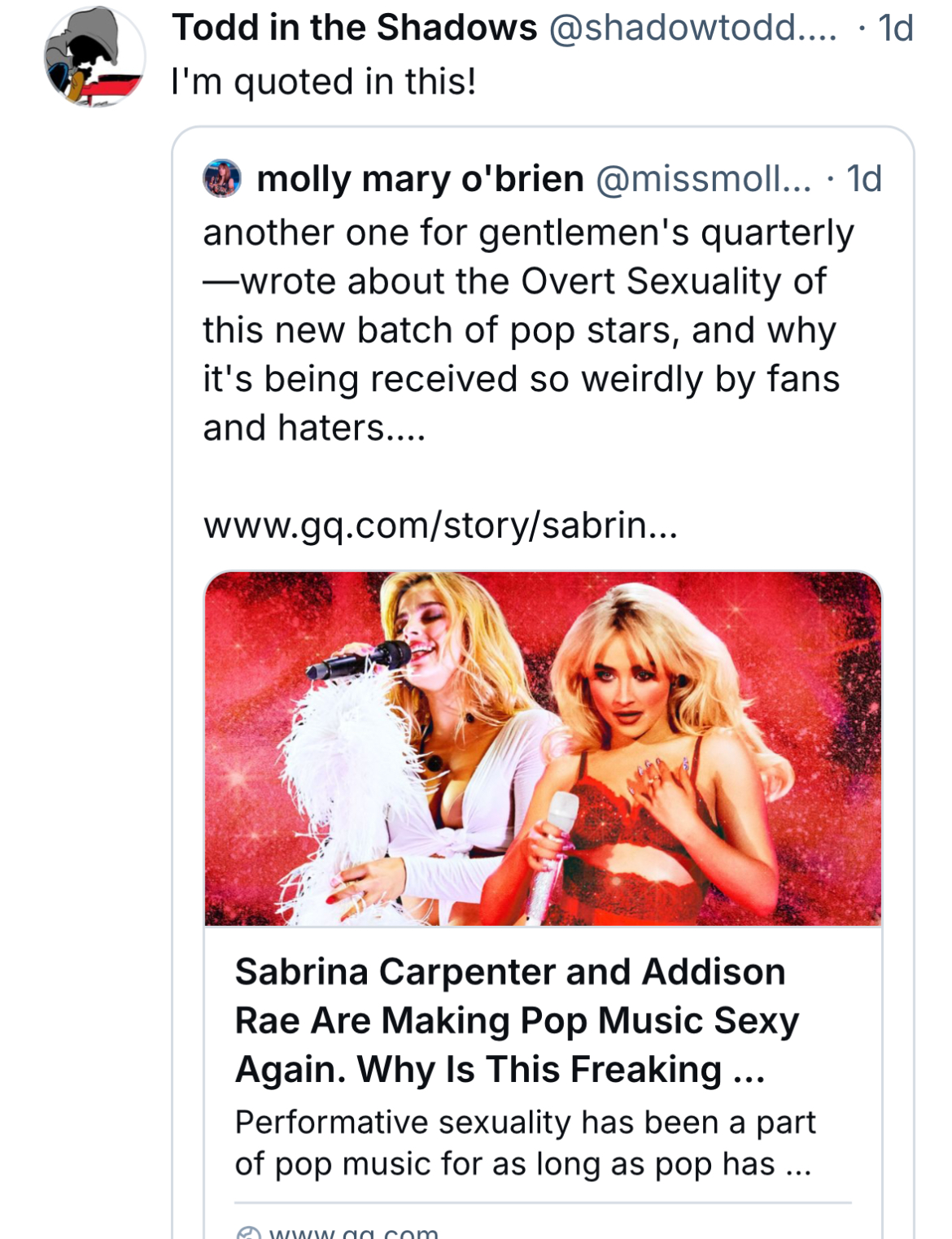Viewport: 952px width, 1239px height.
Task: Open the @shadowtodd handle
Action: click(693, 28)
